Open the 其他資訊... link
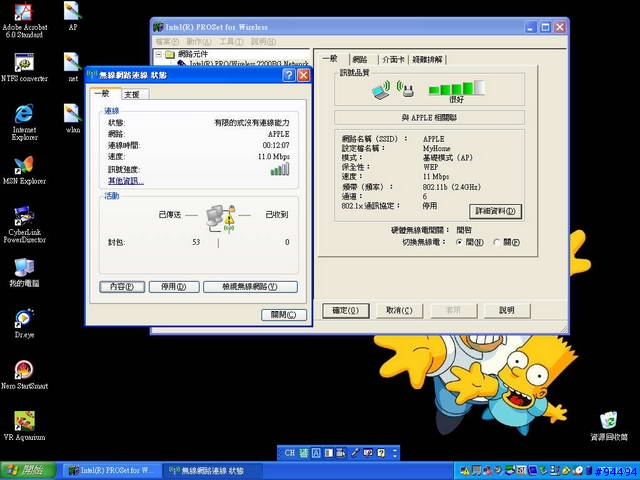 point(126,181)
